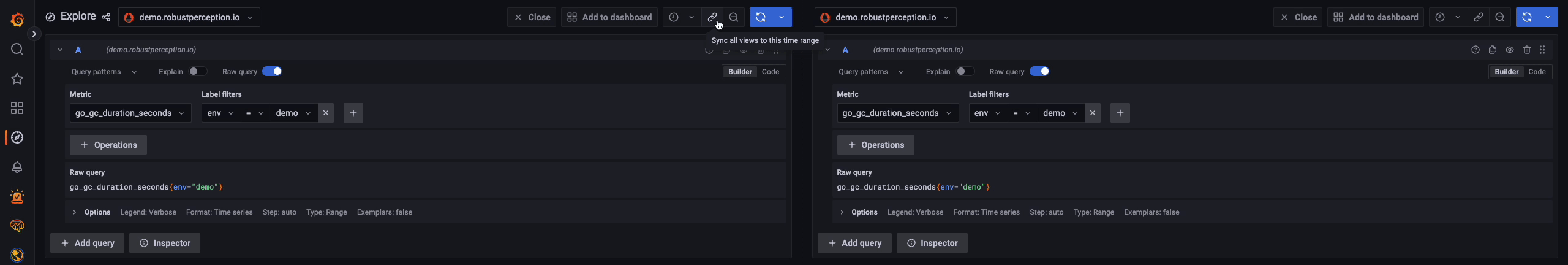
Task: Click the Grafana logo in the sidebar
Action: (x=17, y=20)
